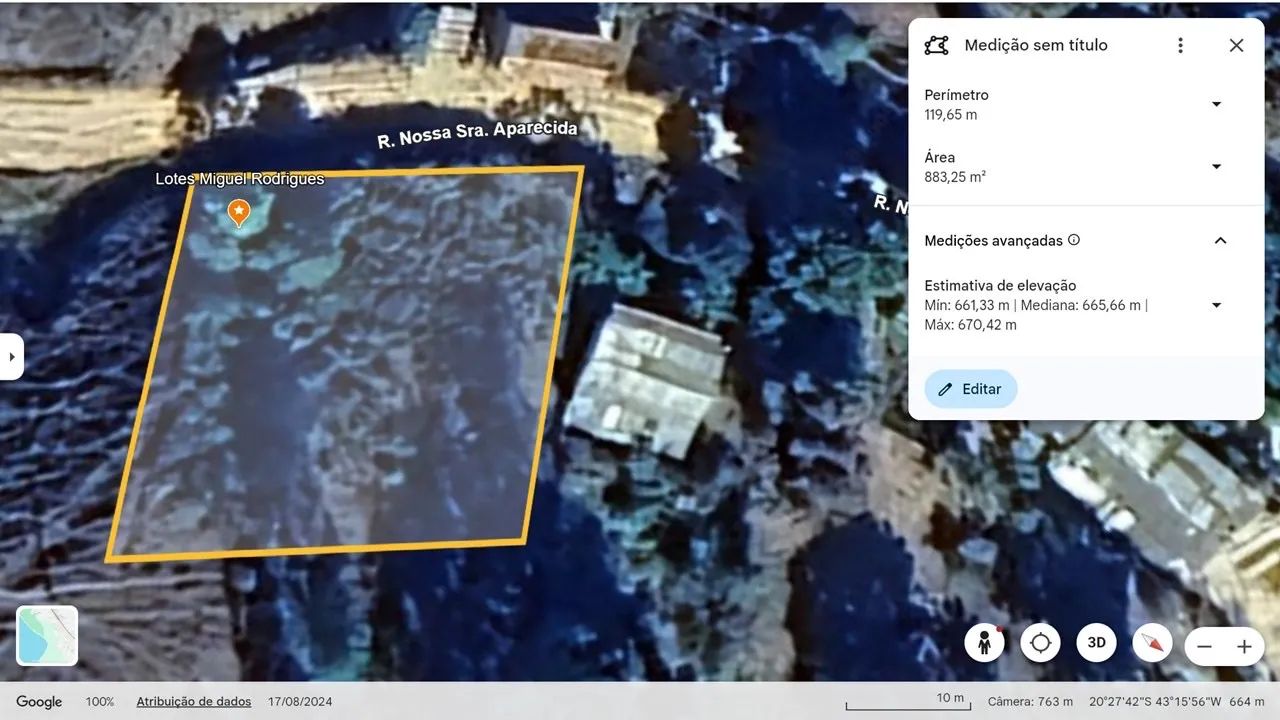Open three-dot menu in measurement panel
The width and height of the screenshot is (1280, 720).
(x=1180, y=45)
